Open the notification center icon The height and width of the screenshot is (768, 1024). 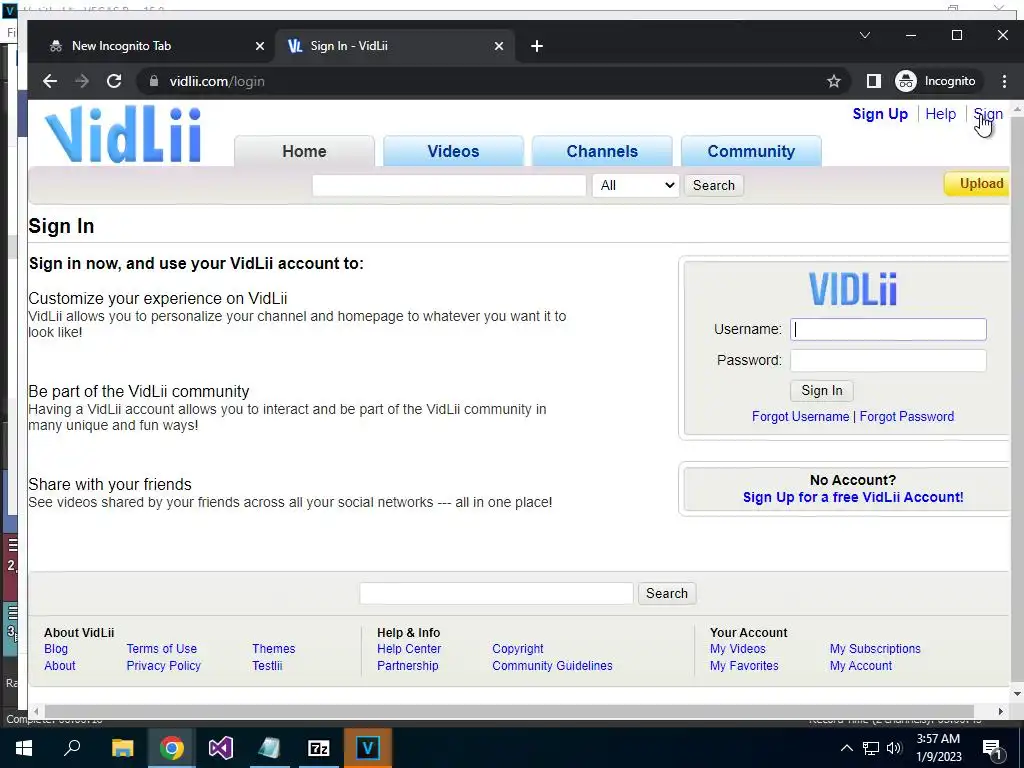click(992, 749)
